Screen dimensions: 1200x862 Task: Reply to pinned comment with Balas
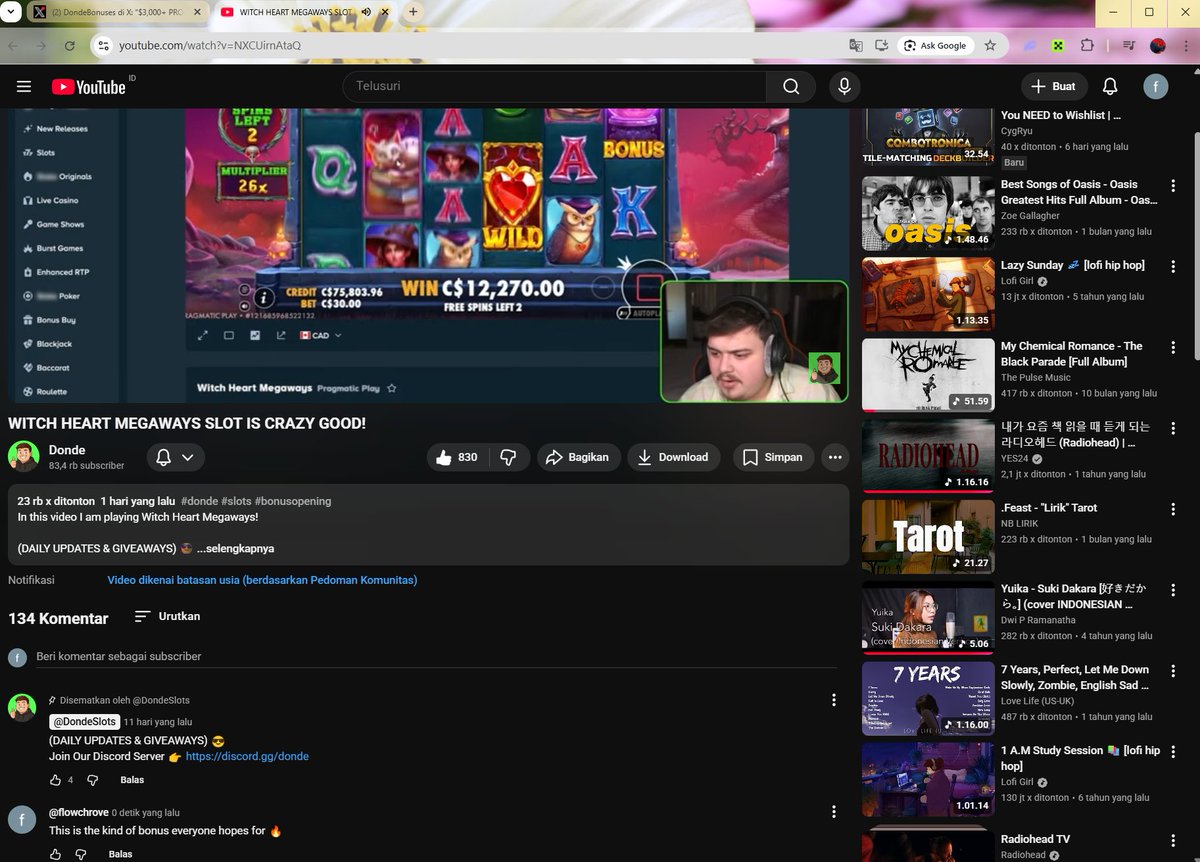coord(132,780)
